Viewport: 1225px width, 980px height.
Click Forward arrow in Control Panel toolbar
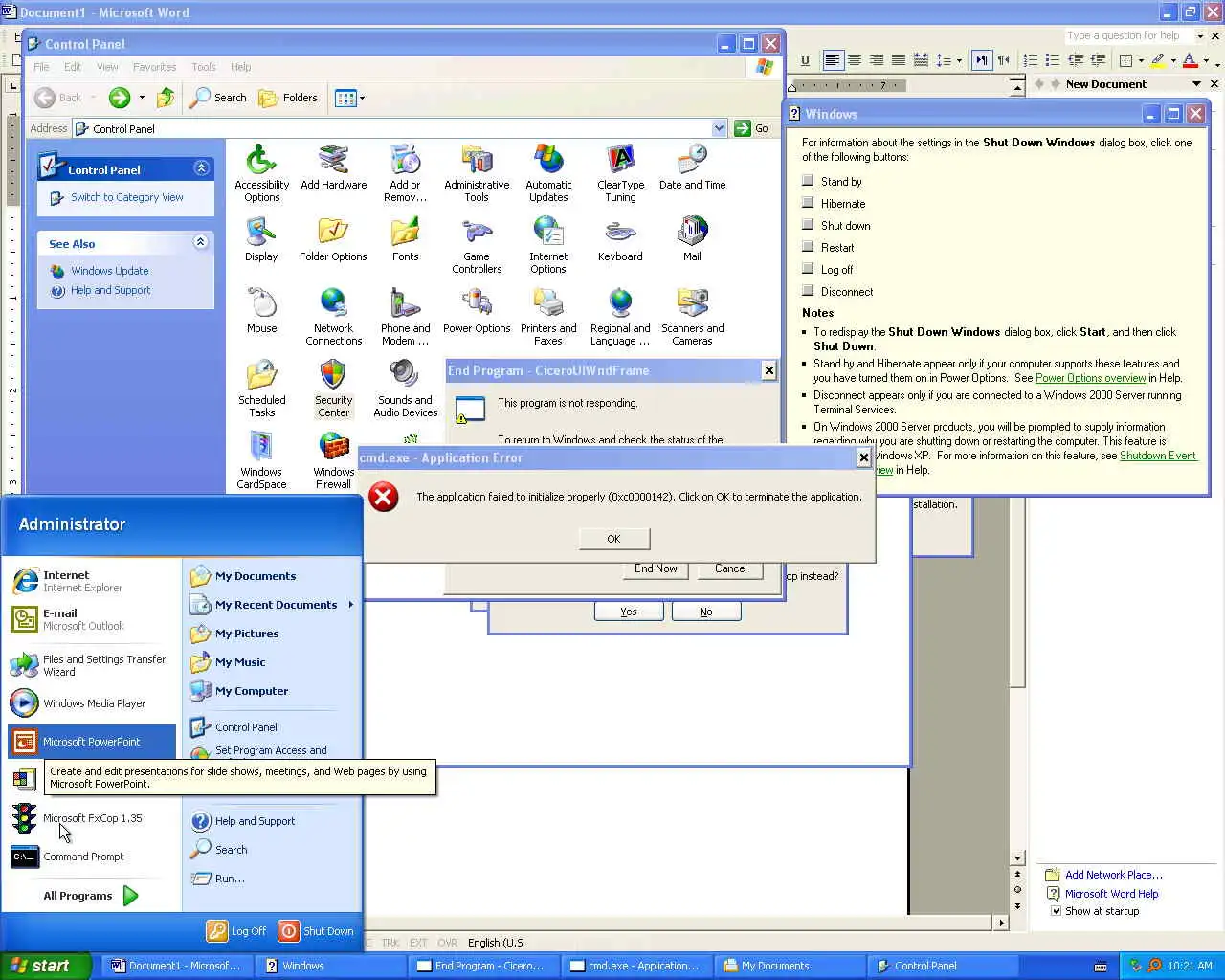(119, 98)
